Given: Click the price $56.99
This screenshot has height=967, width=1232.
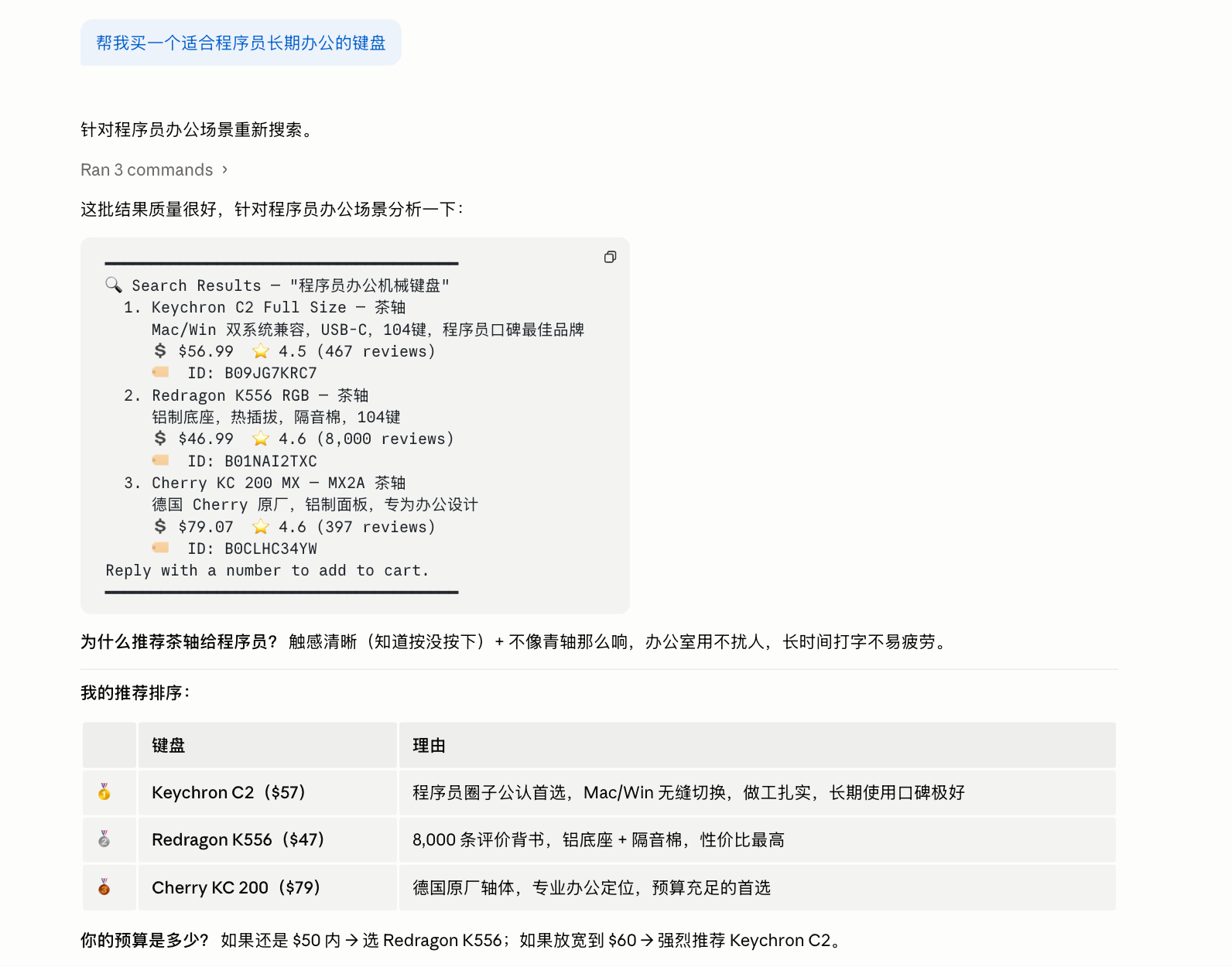Looking at the screenshot, I should tap(206, 351).
